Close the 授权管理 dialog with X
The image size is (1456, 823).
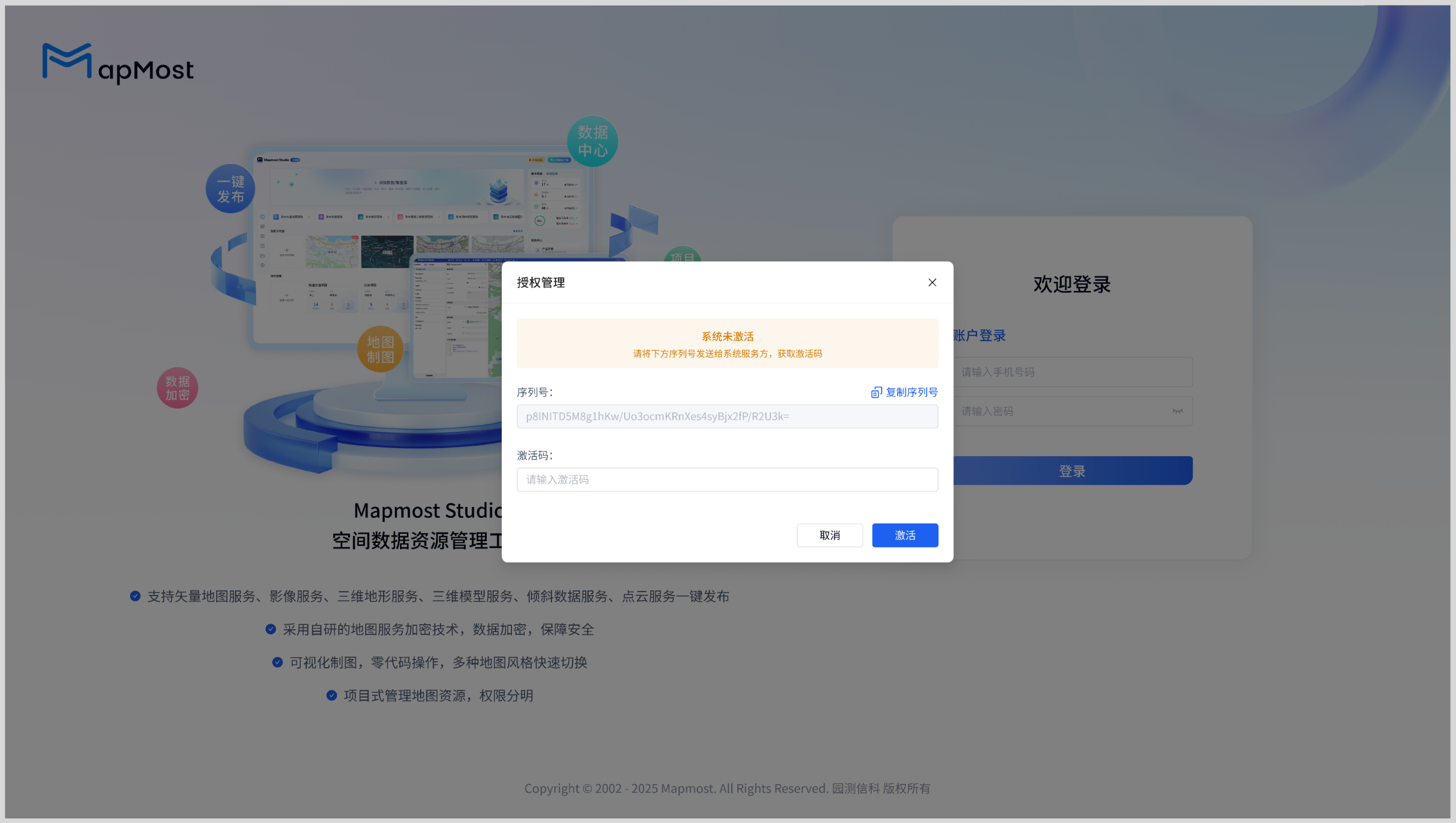coord(932,282)
